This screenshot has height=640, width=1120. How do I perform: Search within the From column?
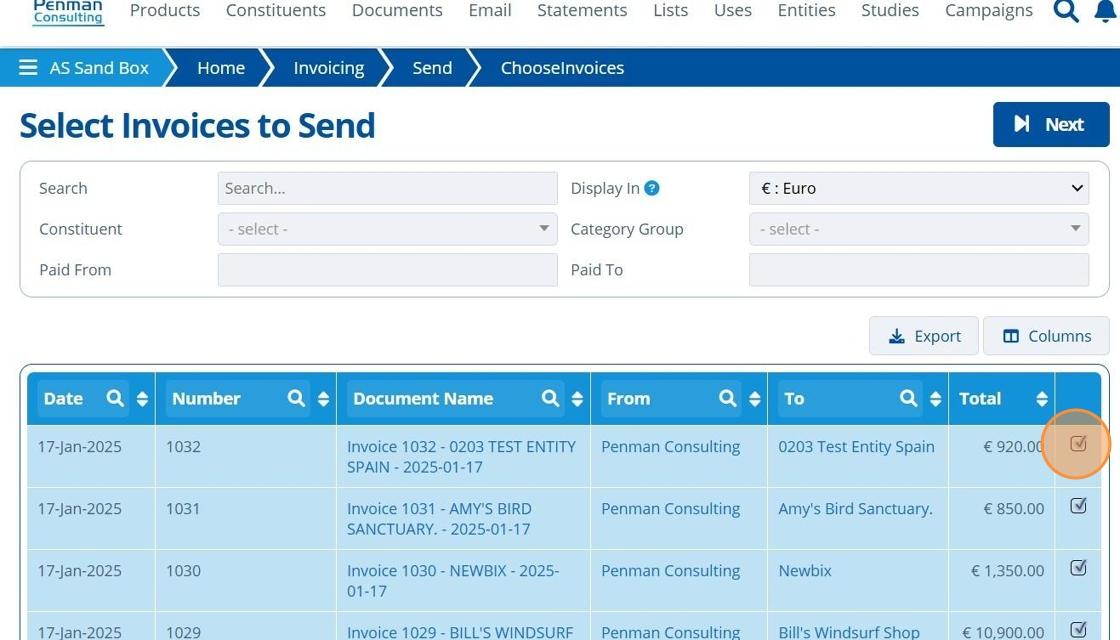coord(727,398)
